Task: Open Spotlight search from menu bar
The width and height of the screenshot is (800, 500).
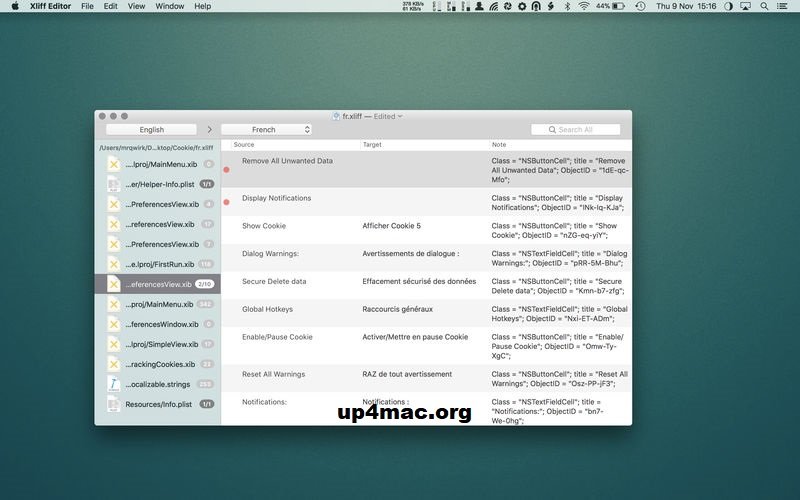Action: pyautogui.click(x=764, y=6)
